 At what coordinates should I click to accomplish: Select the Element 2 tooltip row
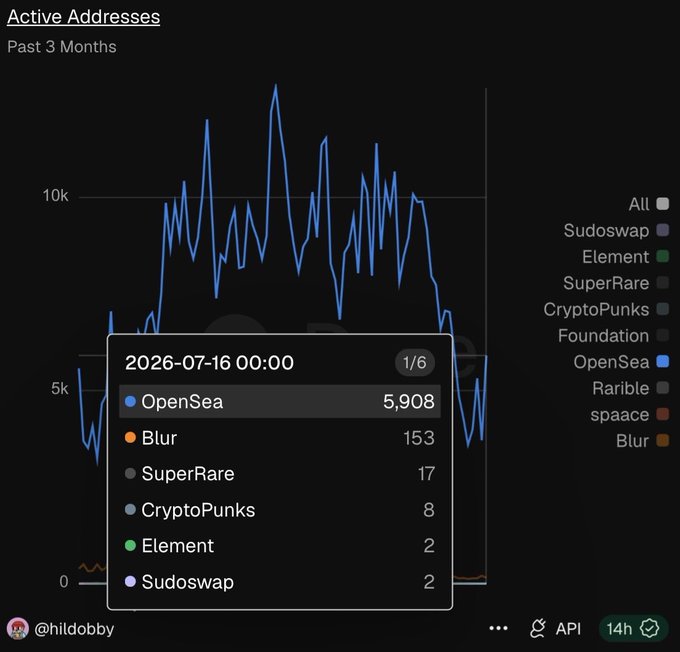pyautogui.click(x=280, y=546)
